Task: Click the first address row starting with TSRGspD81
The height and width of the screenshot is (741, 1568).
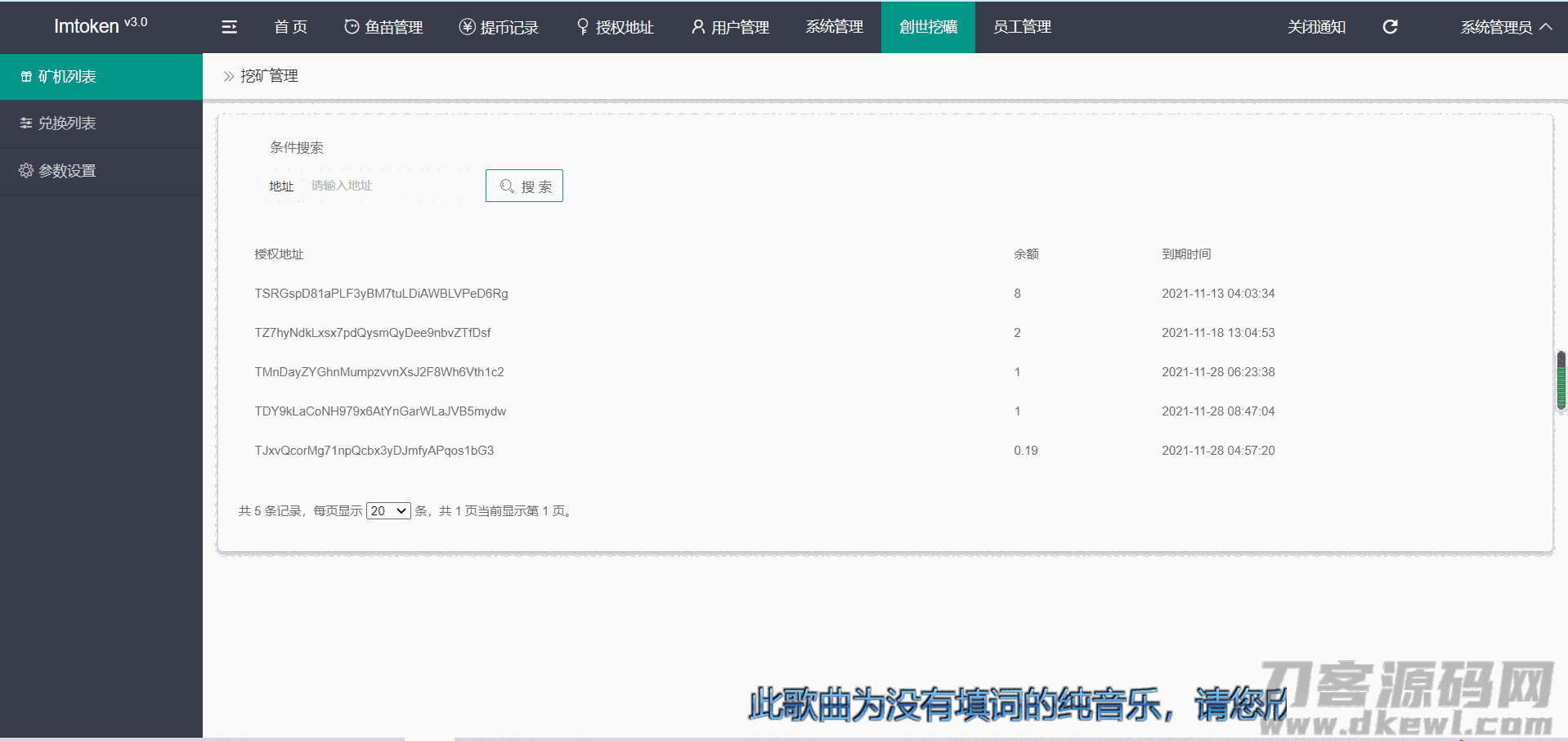Action: (x=381, y=294)
